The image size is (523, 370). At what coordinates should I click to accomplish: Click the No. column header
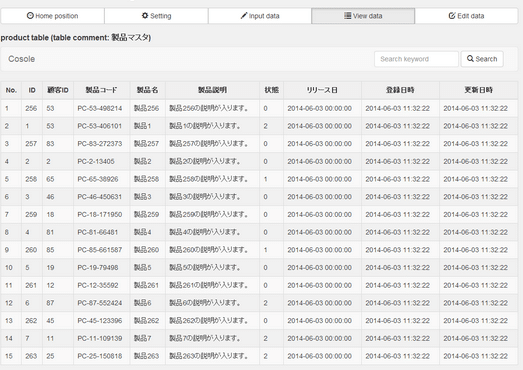tap(11, 90)
